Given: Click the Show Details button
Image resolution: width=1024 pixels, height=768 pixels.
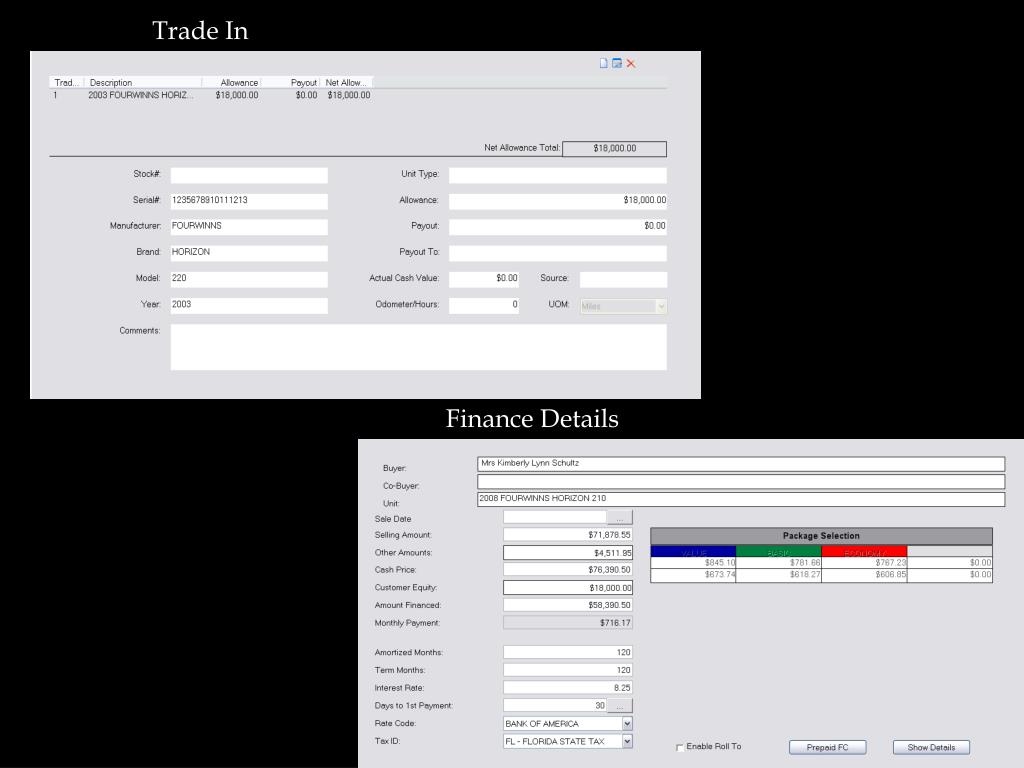Looking at the screenshot, I should [x=931, y=747].
